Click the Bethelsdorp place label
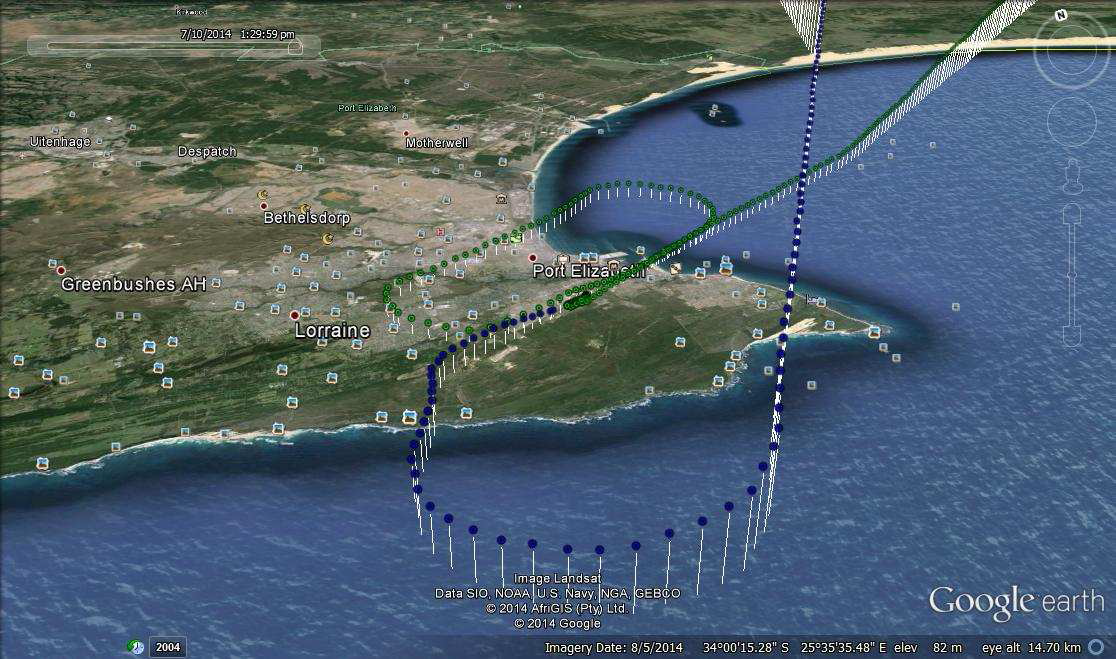The image size is (1116, 659). tap(306, 217)
